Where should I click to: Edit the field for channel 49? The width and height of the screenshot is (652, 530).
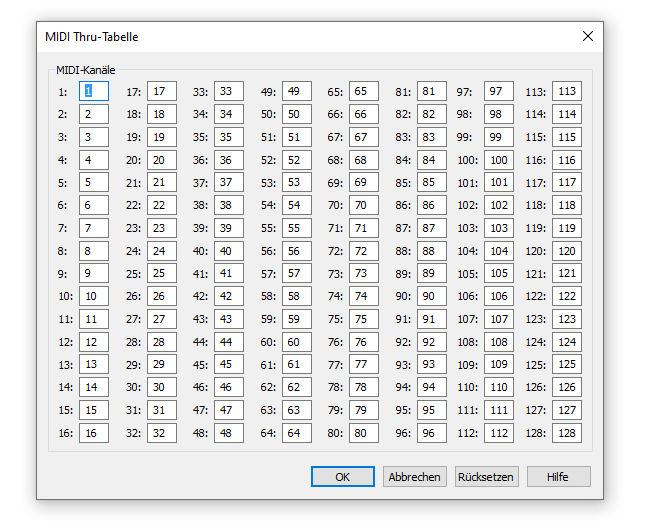[x=297, y=91]
